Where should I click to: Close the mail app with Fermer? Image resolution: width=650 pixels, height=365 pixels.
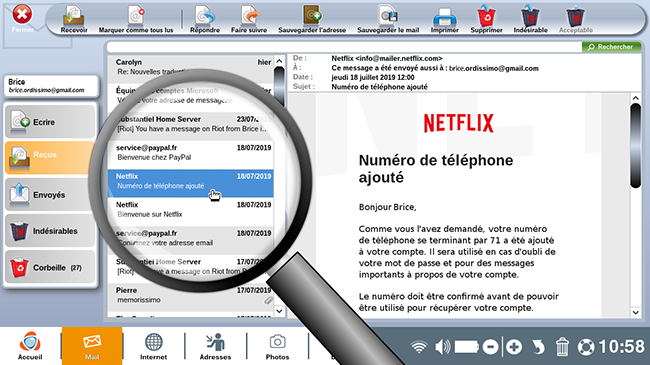[x=22, y=17]
